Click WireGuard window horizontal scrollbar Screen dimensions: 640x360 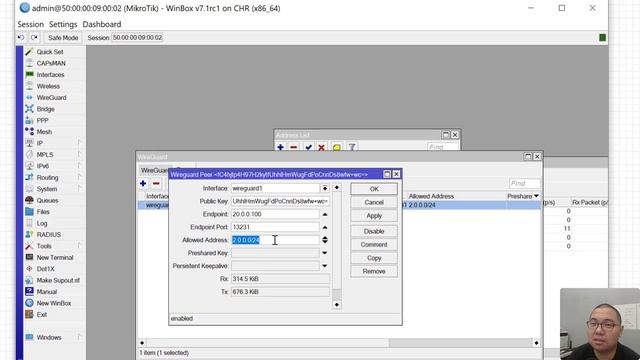(339, 343)
